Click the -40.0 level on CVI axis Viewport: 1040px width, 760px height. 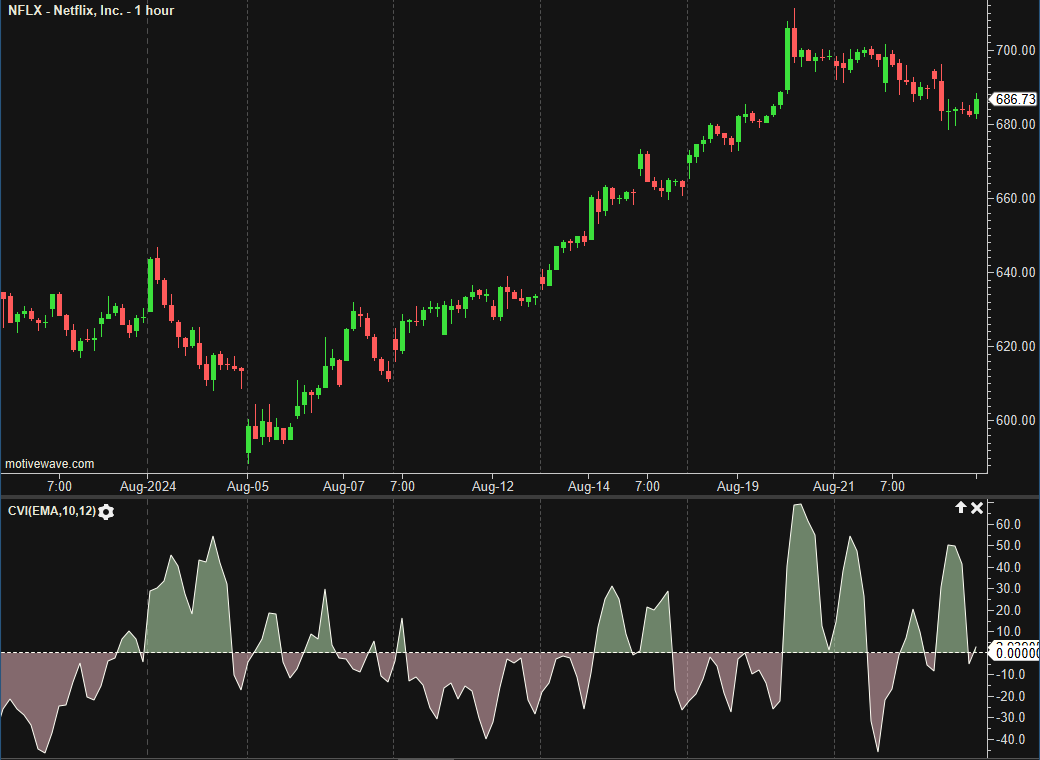click(x=1008, y=739)
